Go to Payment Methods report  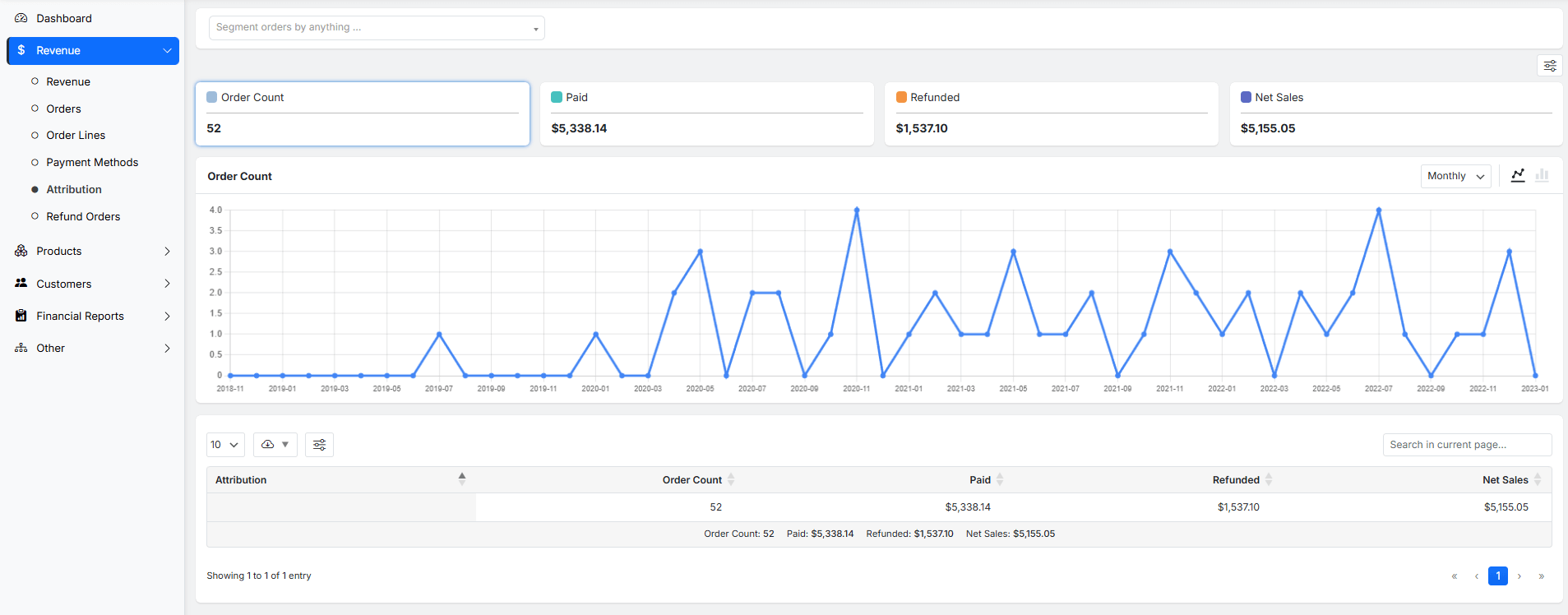(x=92, y=162)
